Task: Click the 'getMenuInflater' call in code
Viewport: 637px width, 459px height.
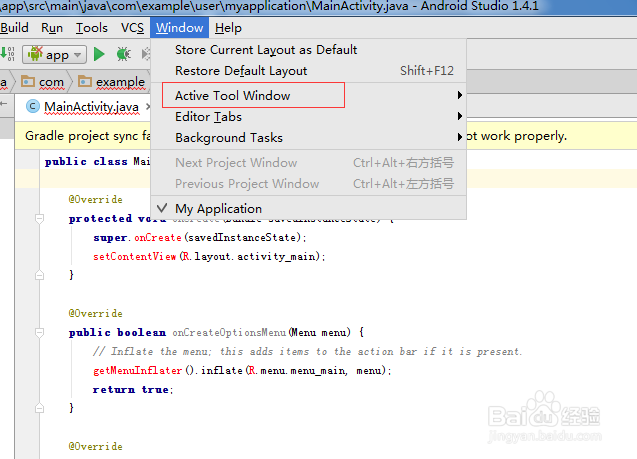Action: click(x=137, y=370)
